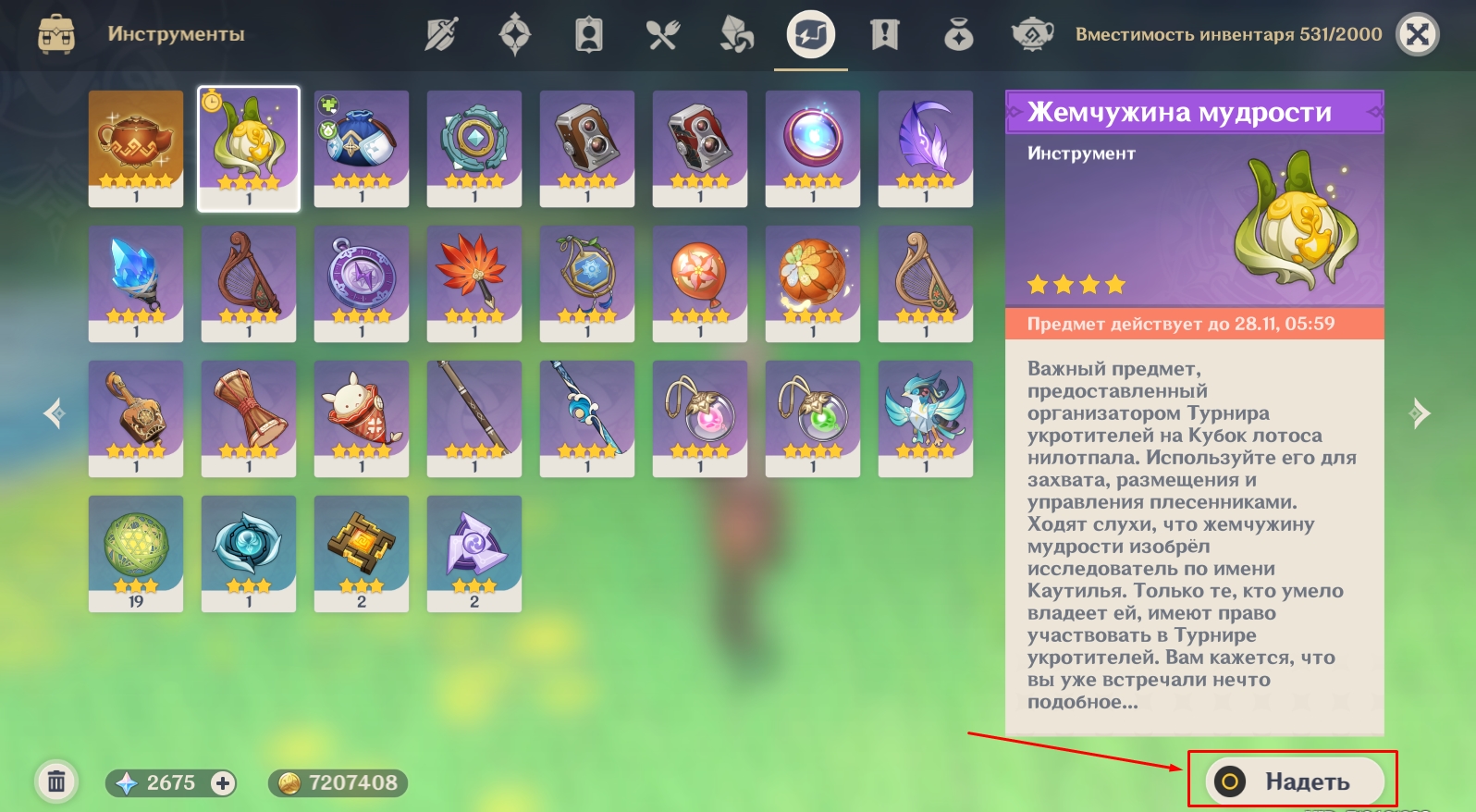
Task: Select the Arabalika drum gadget
Action: (x=249, y=418)
